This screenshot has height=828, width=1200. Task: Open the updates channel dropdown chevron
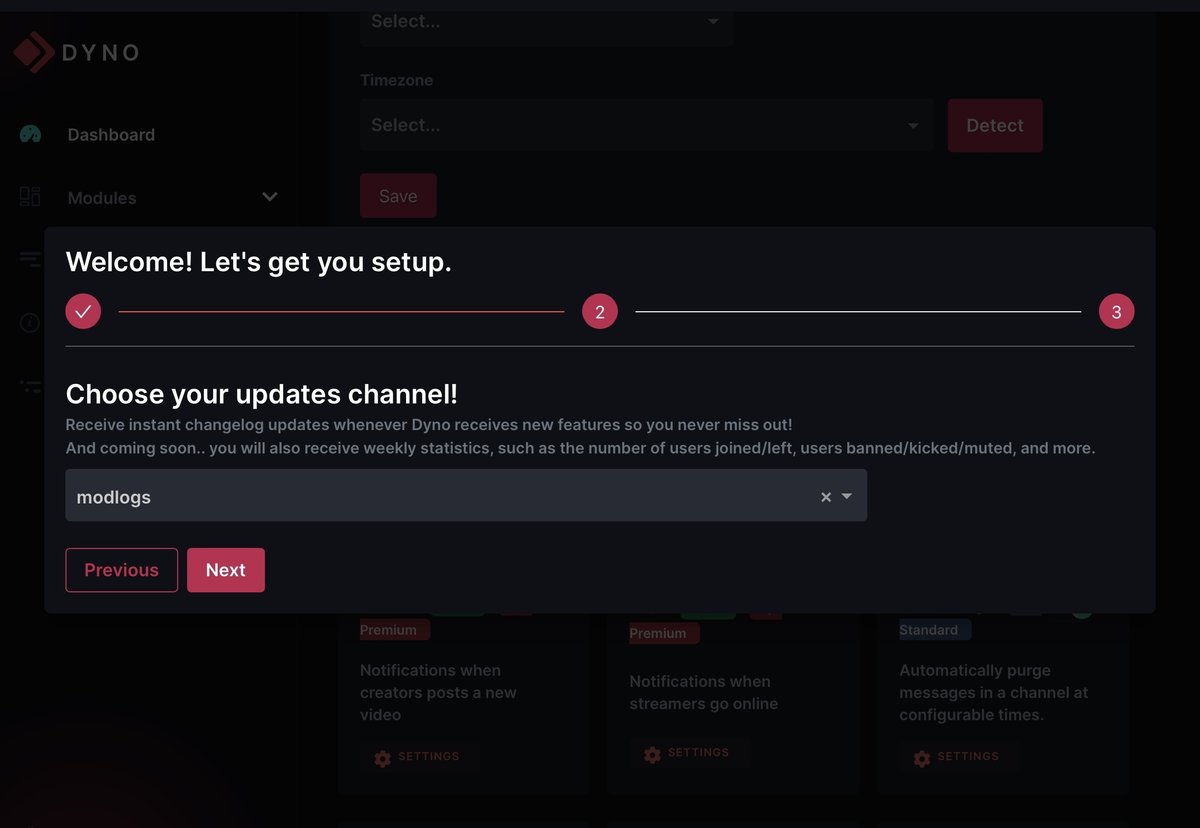pyautogui.click(x=846, y=495)
